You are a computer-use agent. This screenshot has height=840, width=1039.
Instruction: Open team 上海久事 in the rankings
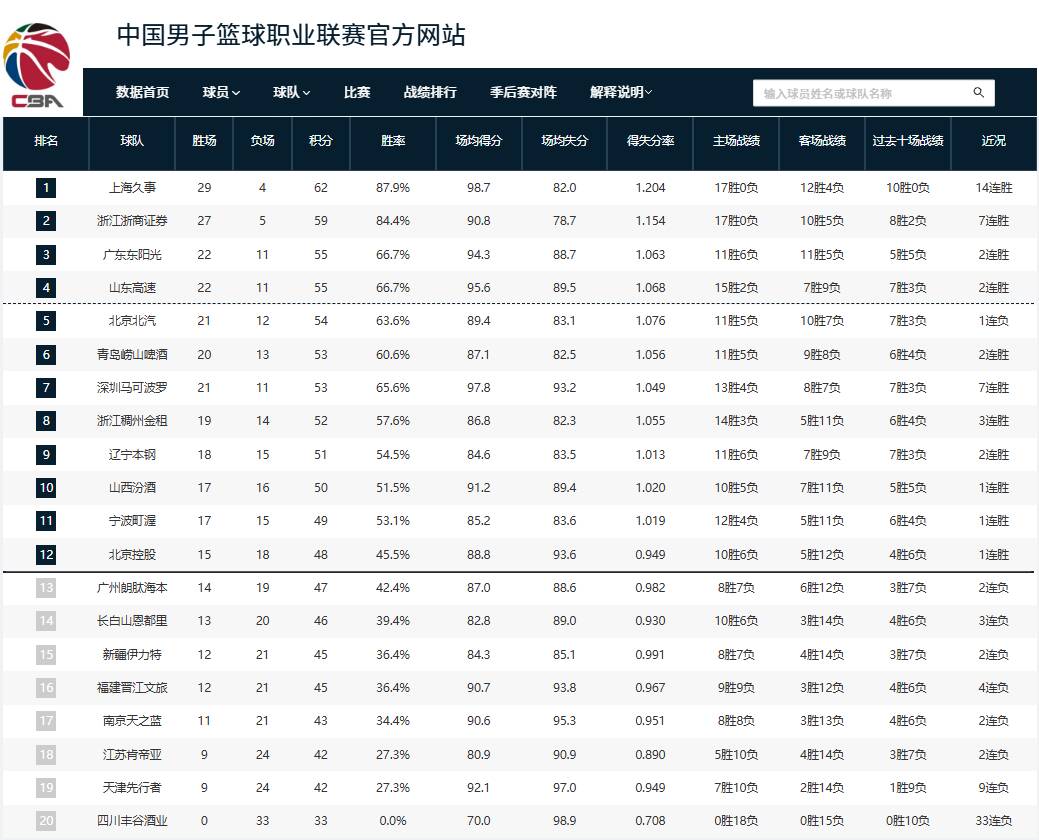point(132,188)
